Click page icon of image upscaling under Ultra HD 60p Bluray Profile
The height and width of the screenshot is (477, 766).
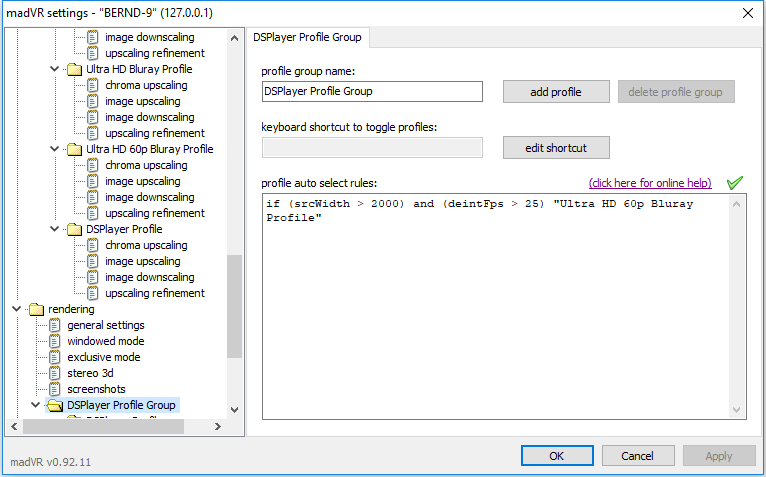pyautogui.click(x=93, y=181)
